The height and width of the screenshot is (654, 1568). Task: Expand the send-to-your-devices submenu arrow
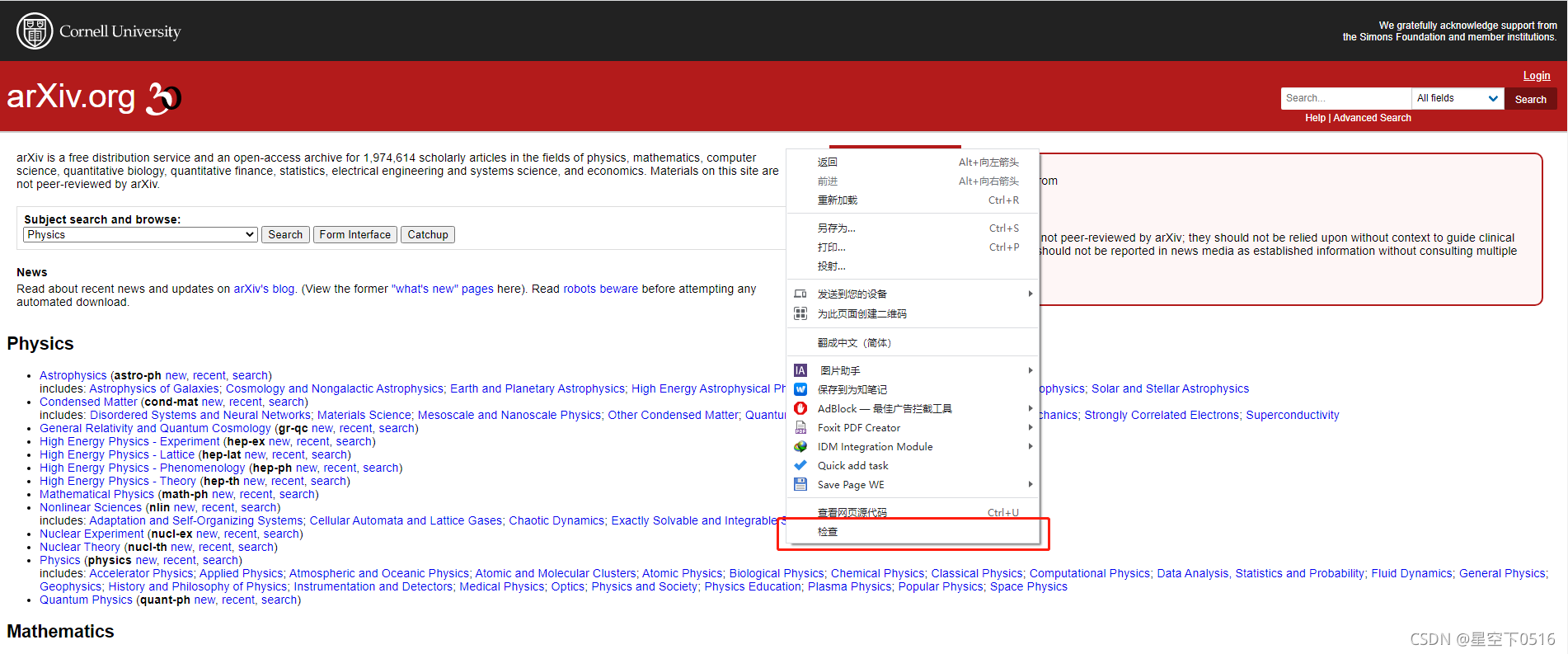[x=1030, y=294]
